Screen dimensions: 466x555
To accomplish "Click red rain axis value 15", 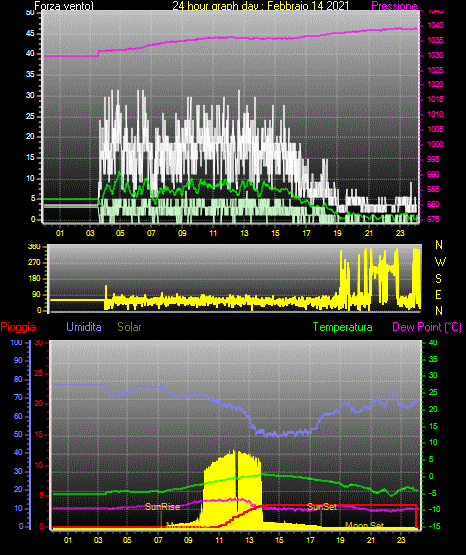I will pos(39,435).
